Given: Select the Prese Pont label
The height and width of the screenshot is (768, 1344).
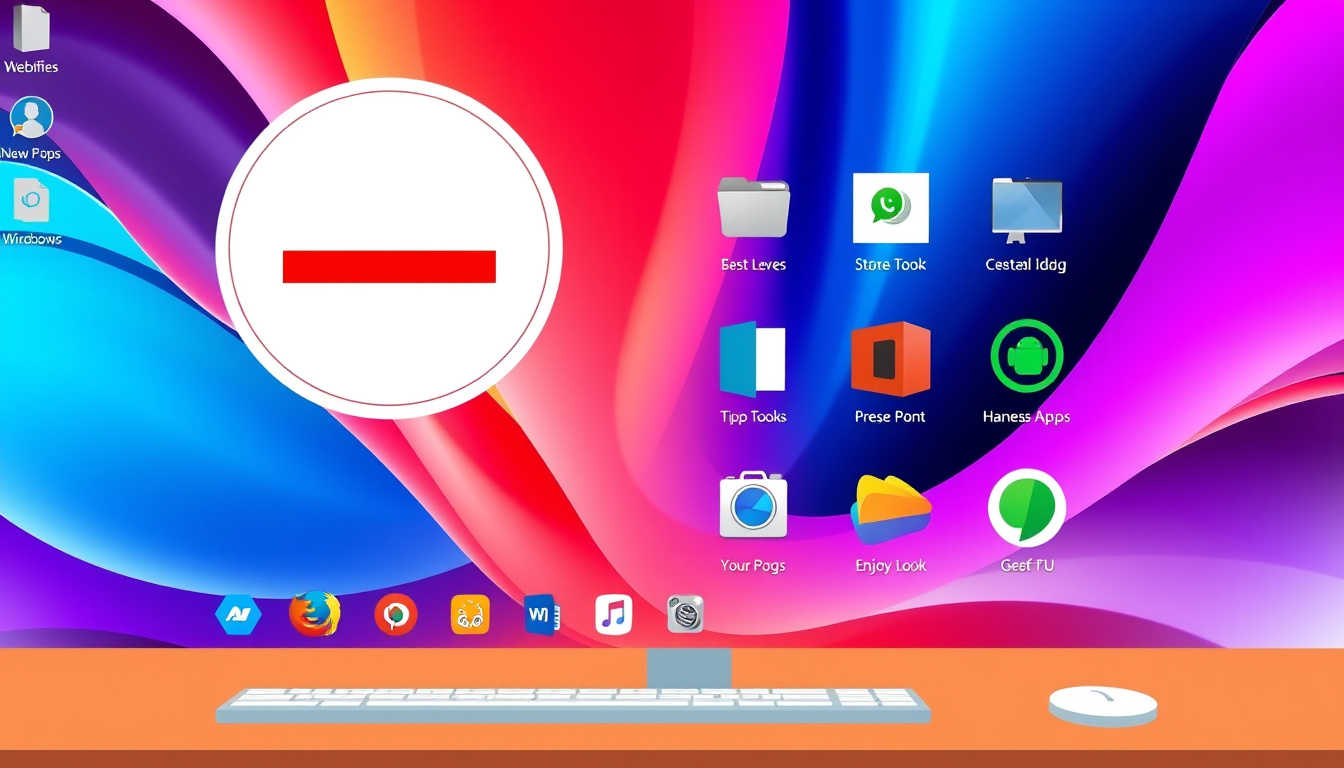Looking at the screenshot, I should [890, 417].
